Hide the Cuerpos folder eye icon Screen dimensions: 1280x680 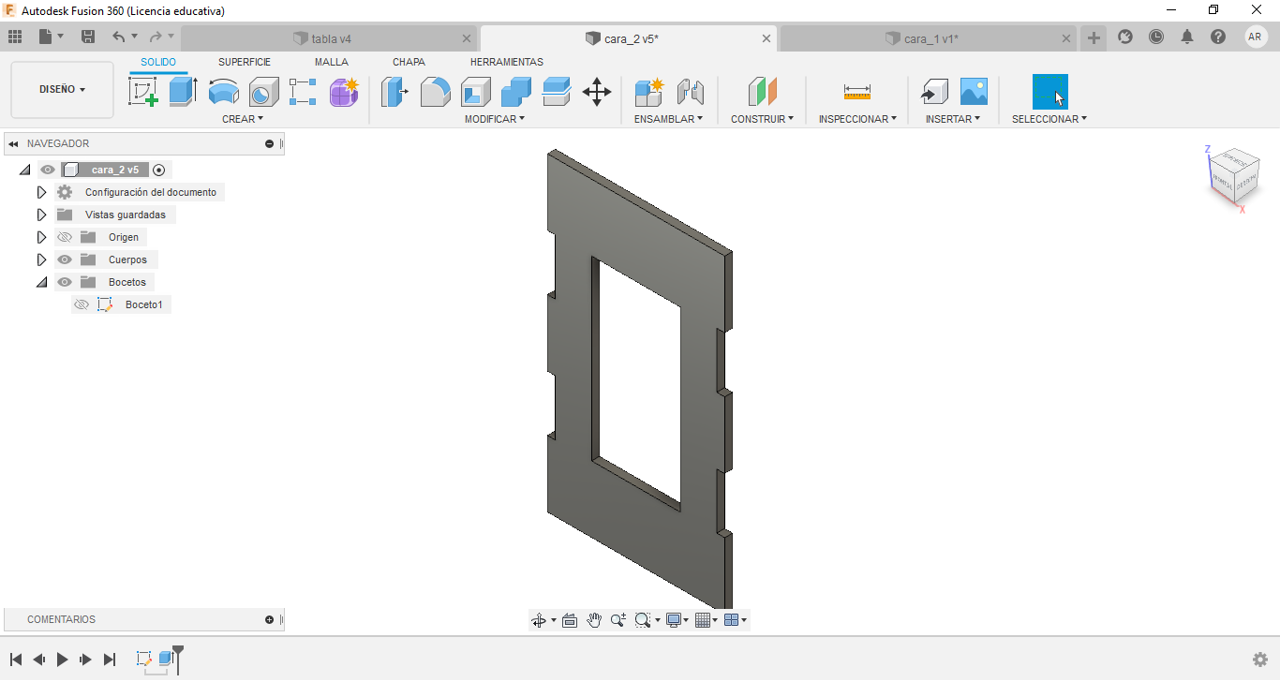pyautogui.click(x=65, y=260)
